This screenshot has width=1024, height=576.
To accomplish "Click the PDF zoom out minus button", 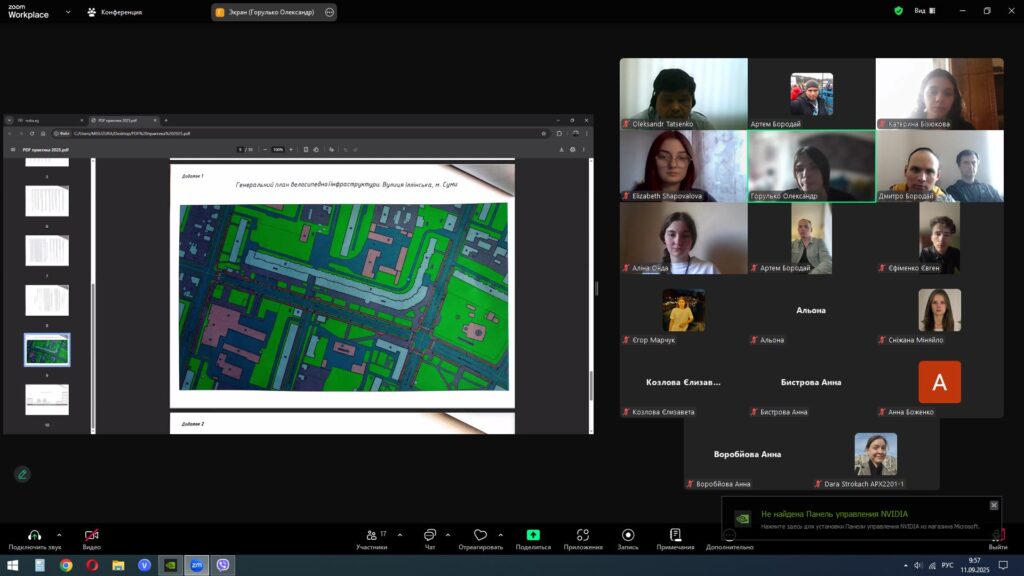I will pos(264,150).
